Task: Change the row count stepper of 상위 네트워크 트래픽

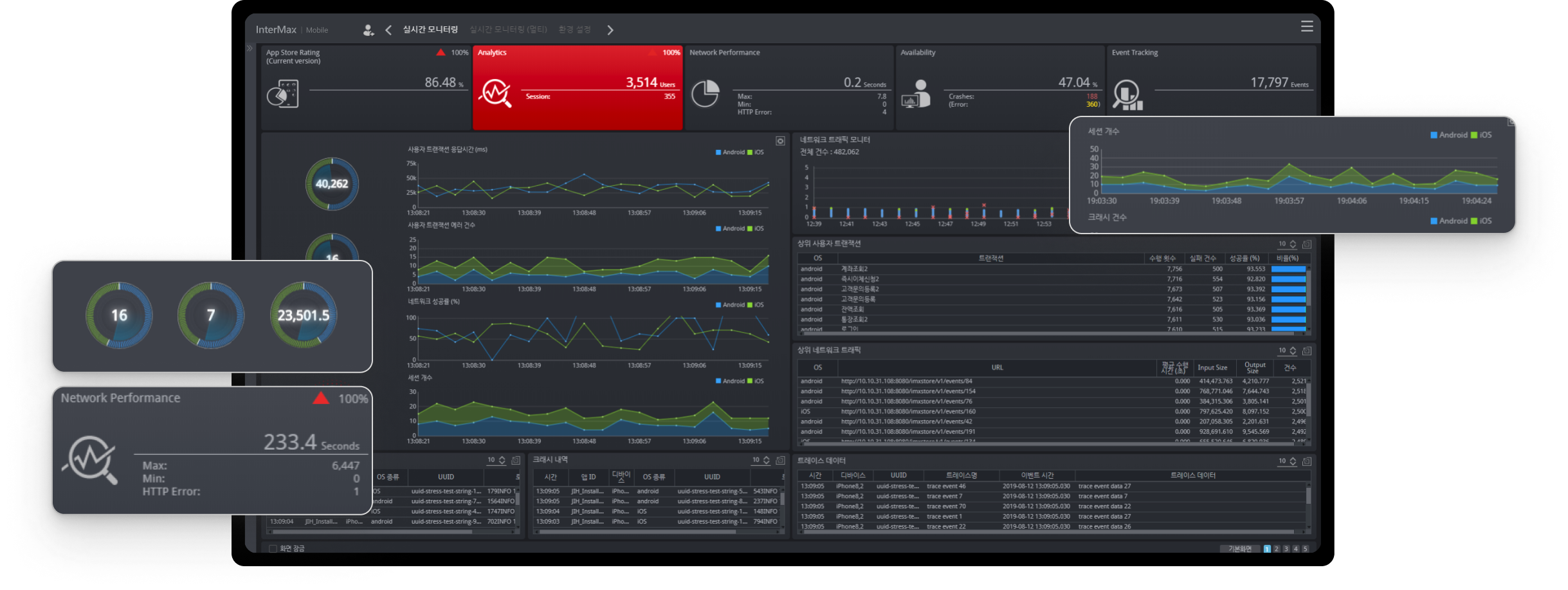Action: [1293, 351]
